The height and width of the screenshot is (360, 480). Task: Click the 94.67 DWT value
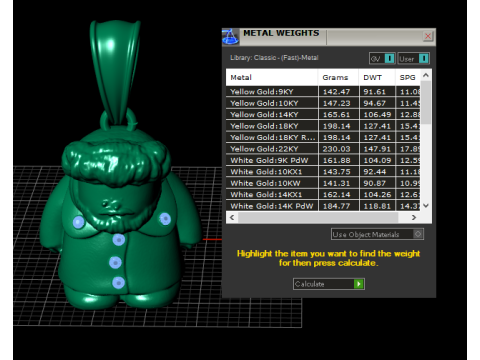(375, 103)
